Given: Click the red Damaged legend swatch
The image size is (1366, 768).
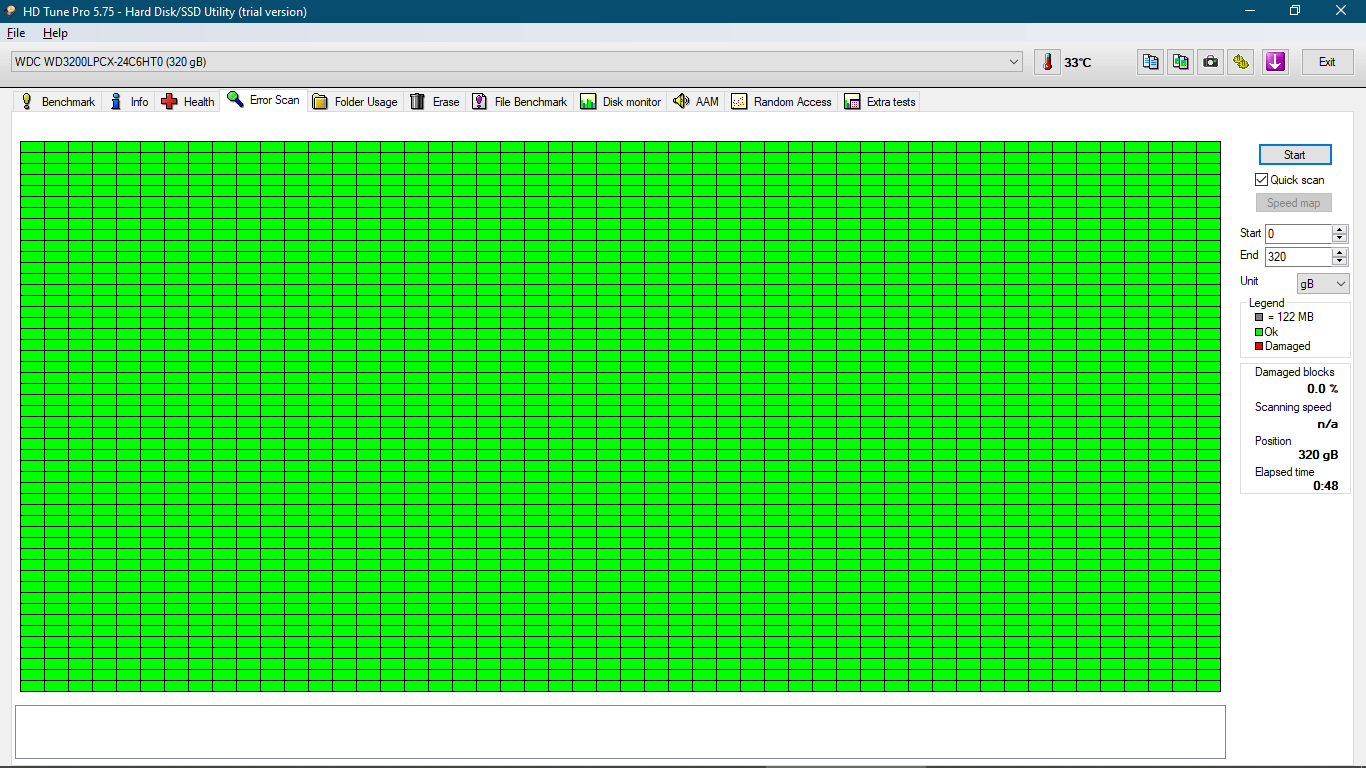Looking at the screenshot, I should 1259,346.
